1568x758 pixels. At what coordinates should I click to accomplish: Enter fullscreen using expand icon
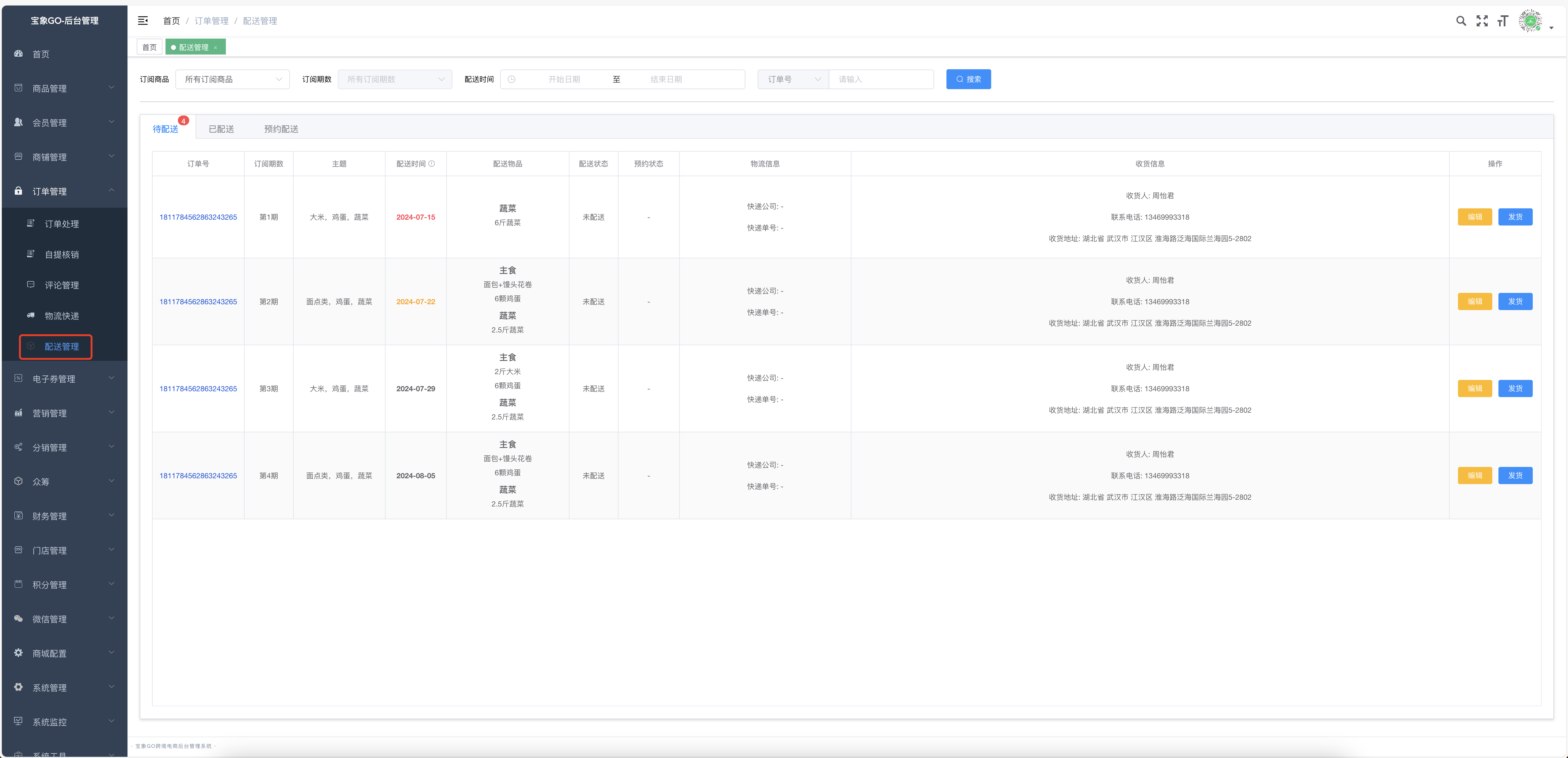click(x=1482, y=21)
